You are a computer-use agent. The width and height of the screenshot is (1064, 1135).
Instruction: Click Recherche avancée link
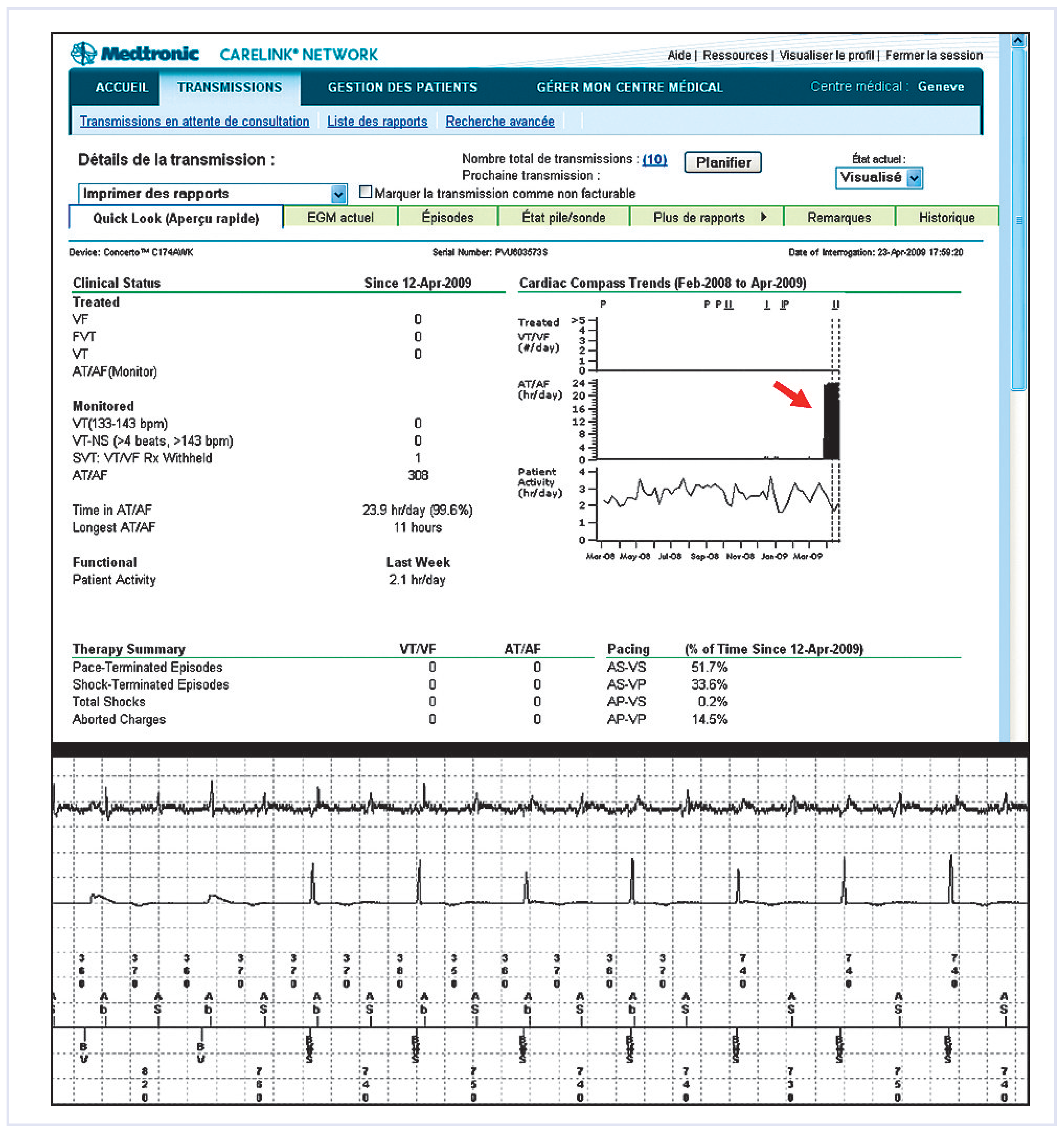click(500, 121)
